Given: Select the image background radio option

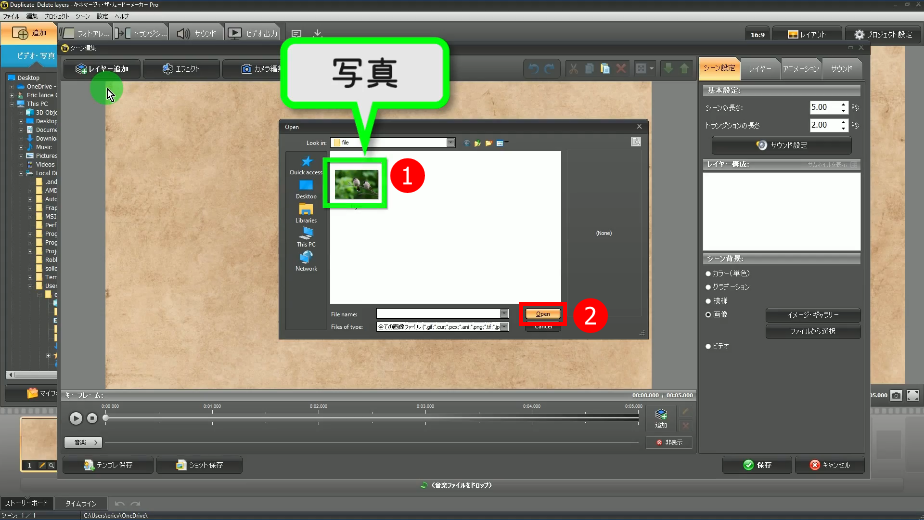Looking at the screenshot, I should pos(708,314).
